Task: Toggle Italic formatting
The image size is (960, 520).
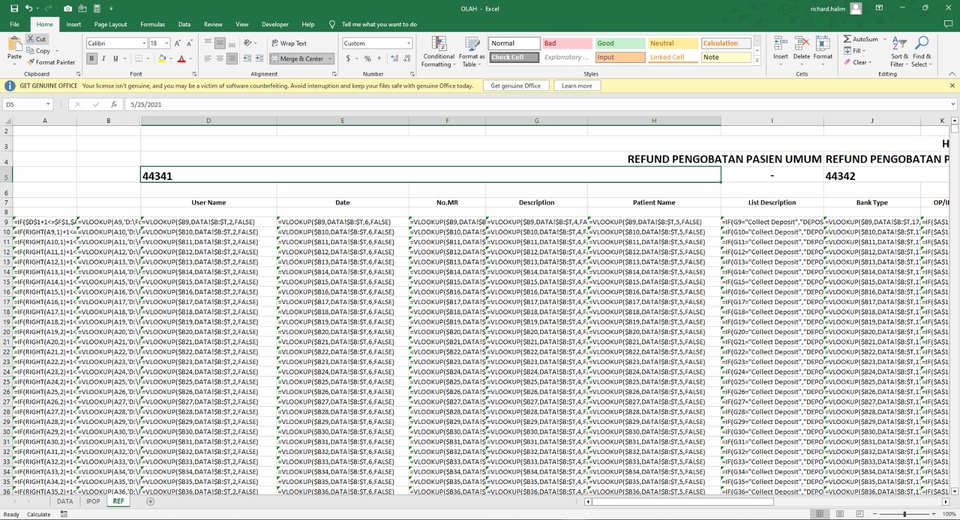Action: point(103,59)
